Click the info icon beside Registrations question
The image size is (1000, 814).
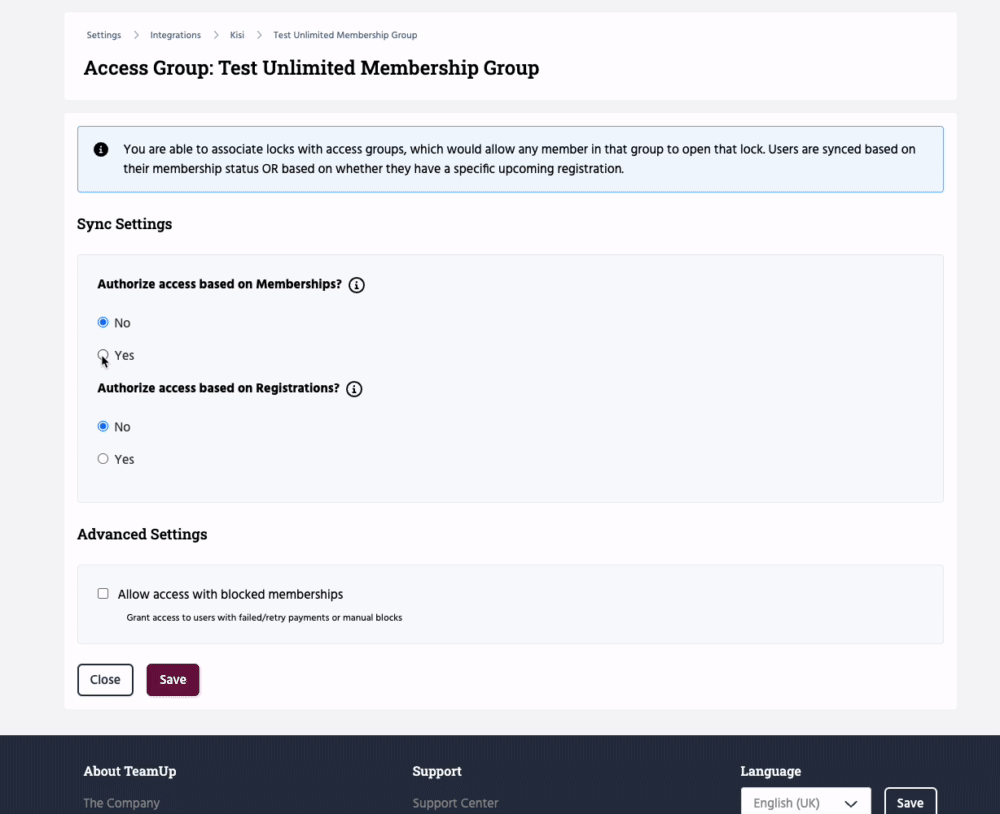point(354,389)
